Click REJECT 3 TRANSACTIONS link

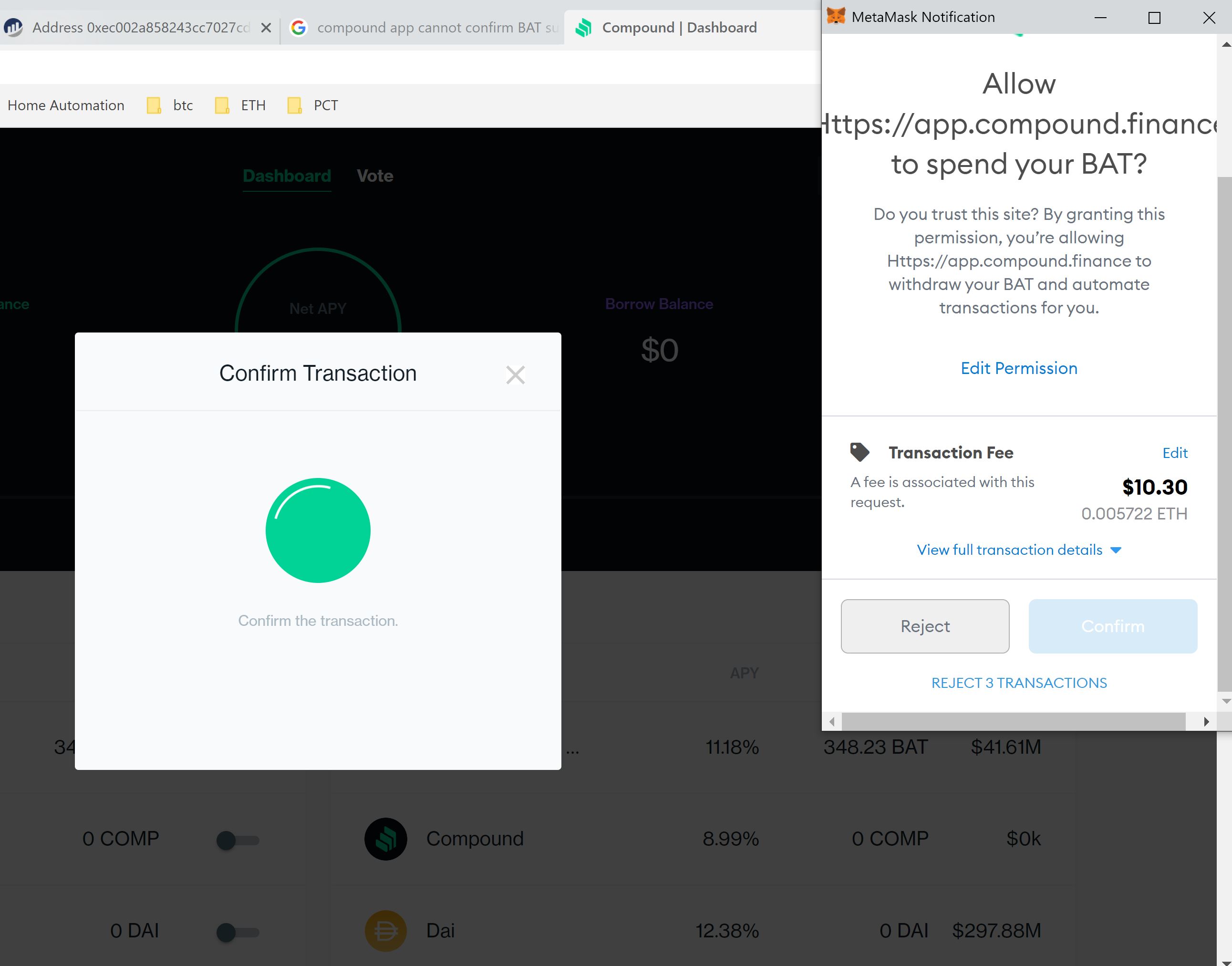tap(1018, 683)
